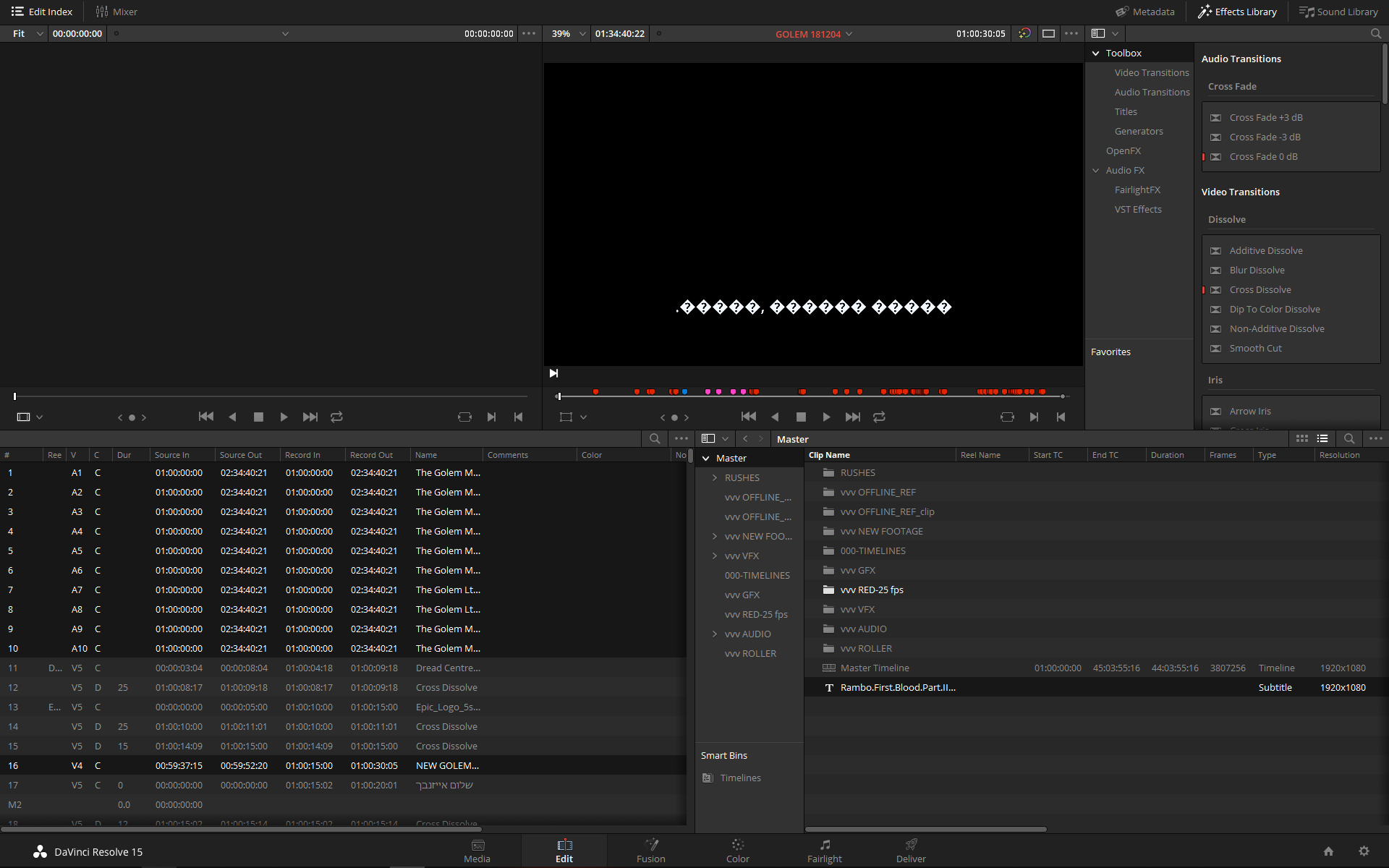1389x868 pixels.
Task: Search the edit index with magnifier icon
Action: tap(655, 438)
